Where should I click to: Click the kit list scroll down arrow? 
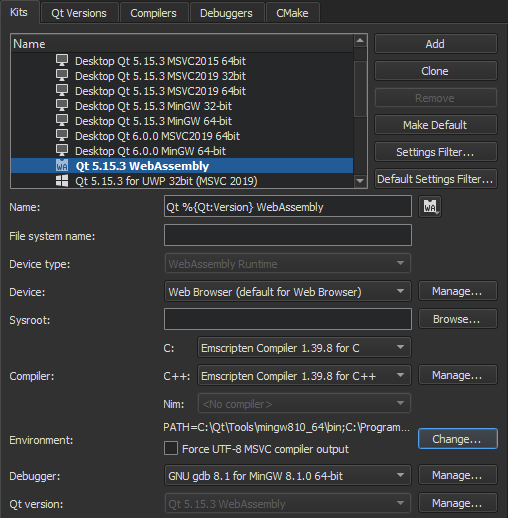tap(360, 181)
